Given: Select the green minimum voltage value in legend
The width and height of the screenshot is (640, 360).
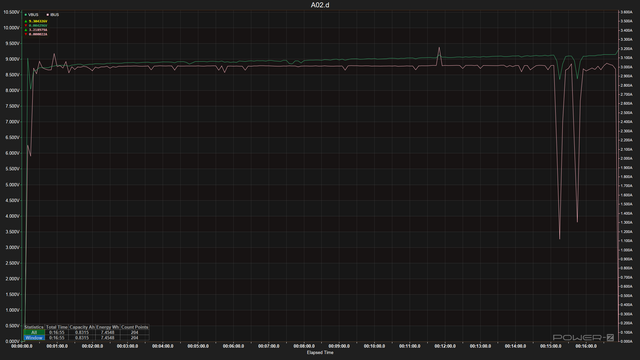Looking at the screenshot, I should click(x=38, y=26).
